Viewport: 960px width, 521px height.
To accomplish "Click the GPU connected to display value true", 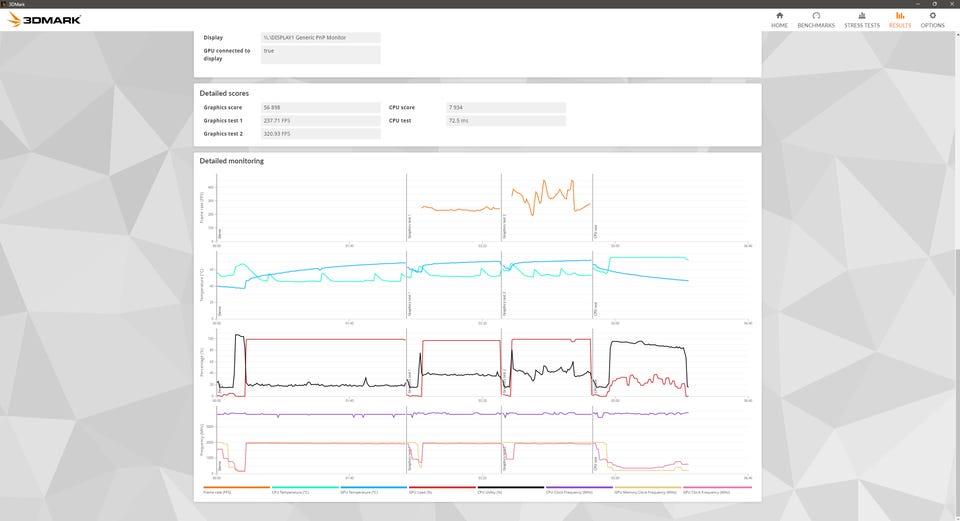I will (x=321, y=54).
